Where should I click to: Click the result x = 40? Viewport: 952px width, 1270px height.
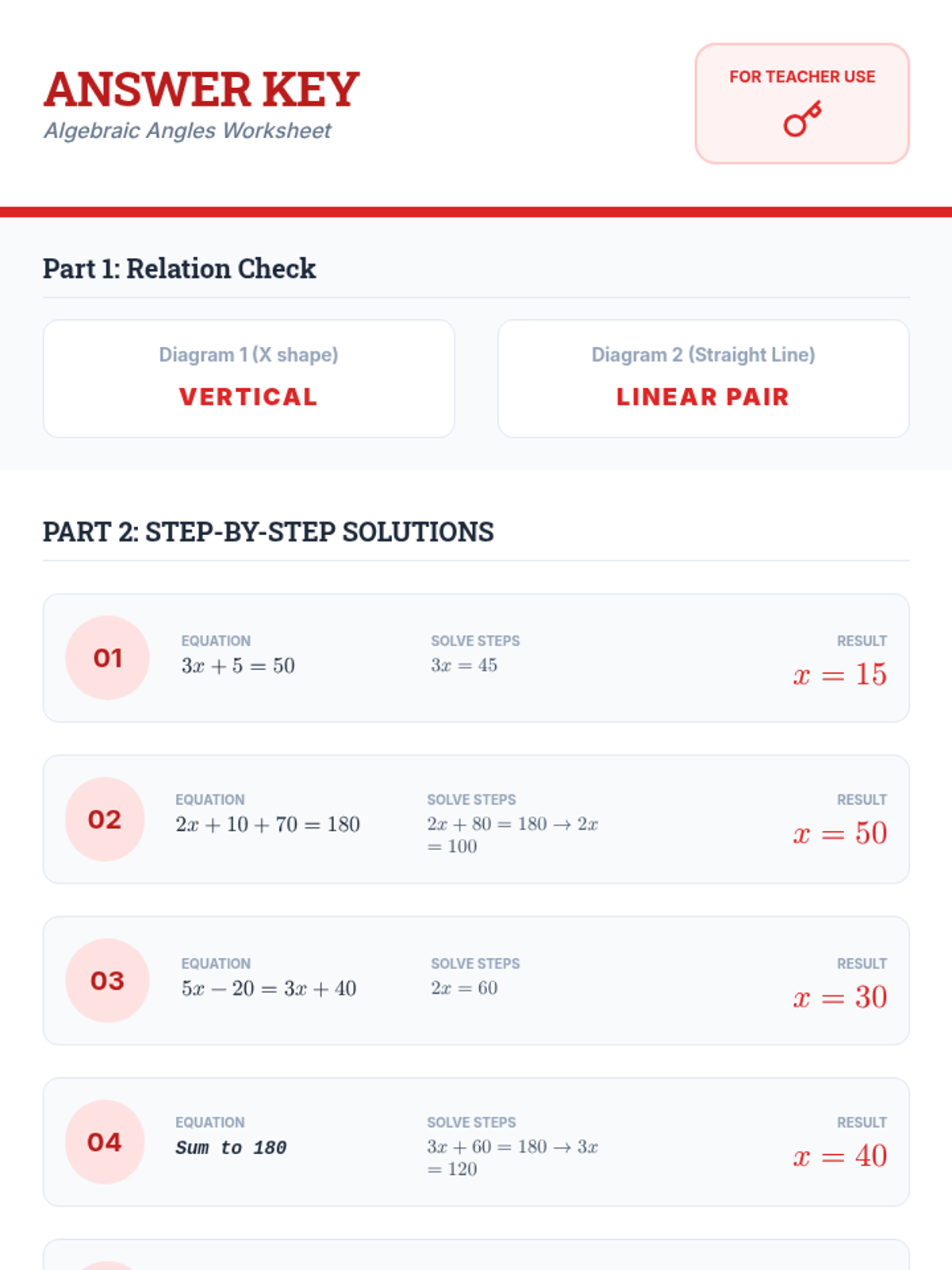(x=839, y=1156)
